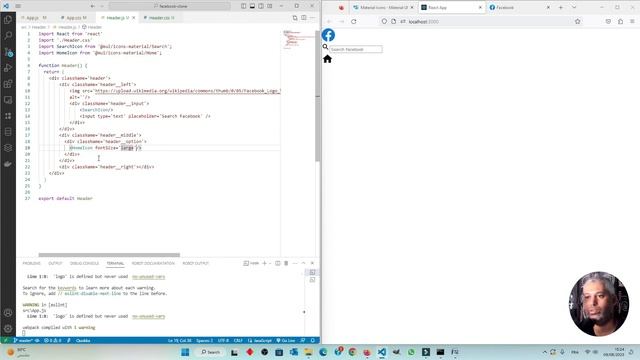The width and height of the screenshot is (640, 360).
Task: Open the Extensions view
Action: (x=8, y=84)
